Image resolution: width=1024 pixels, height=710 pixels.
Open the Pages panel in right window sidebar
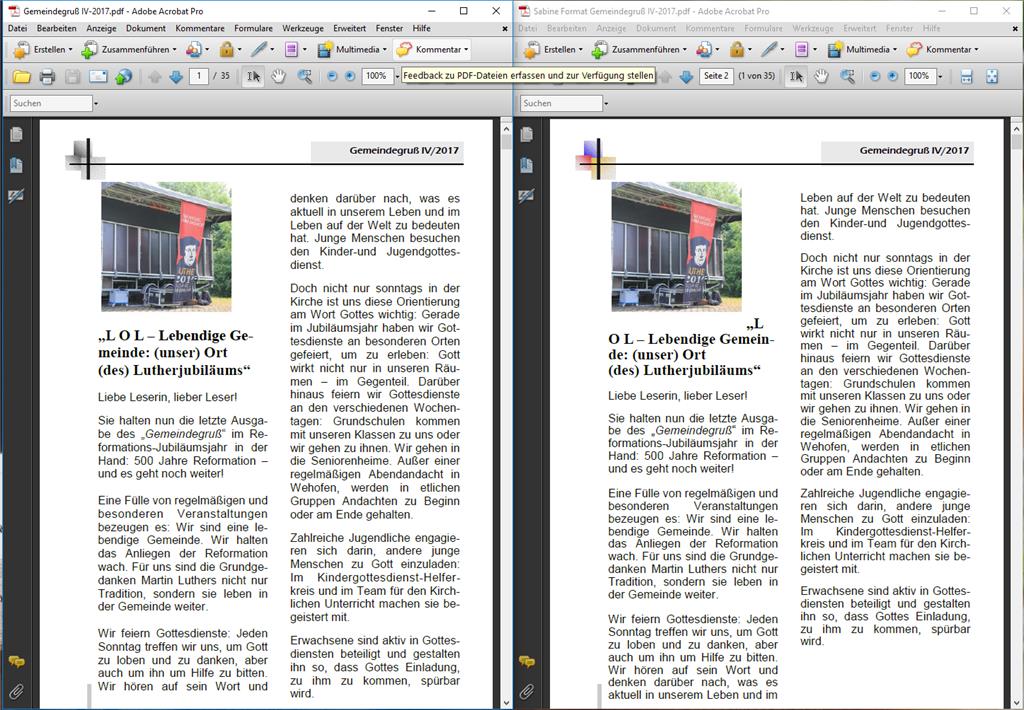point(526,135)
